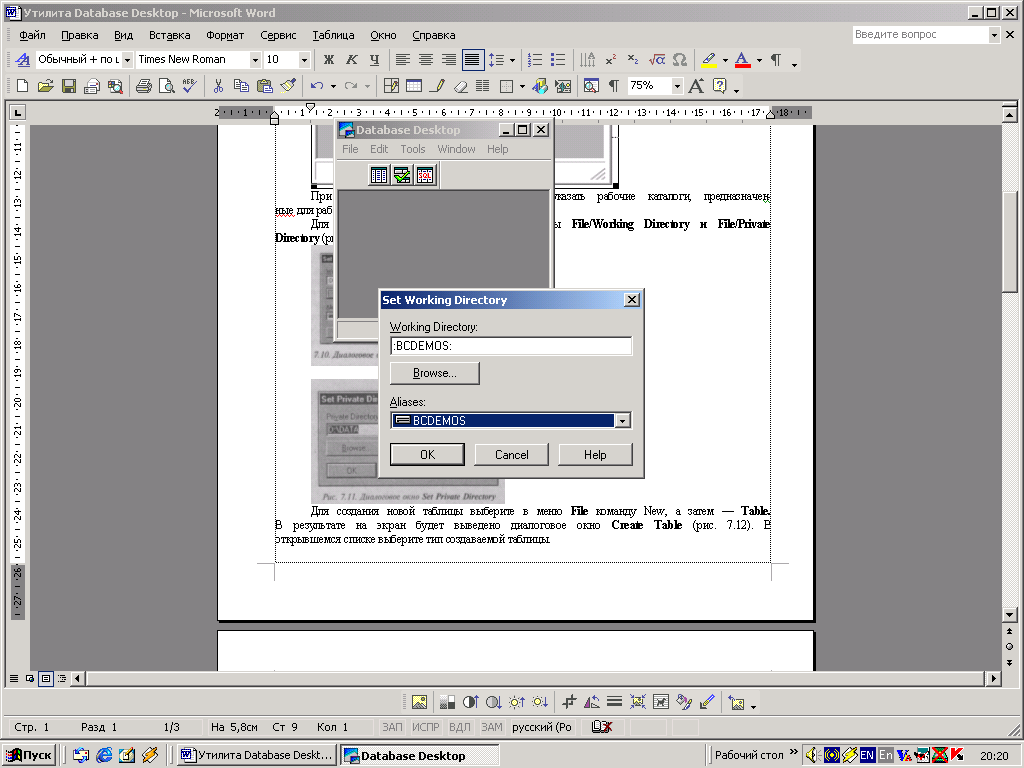Open the Table tool in Database Desktop
The width and height of the screenshot is (1024, 768).
[x=379, y=175]
